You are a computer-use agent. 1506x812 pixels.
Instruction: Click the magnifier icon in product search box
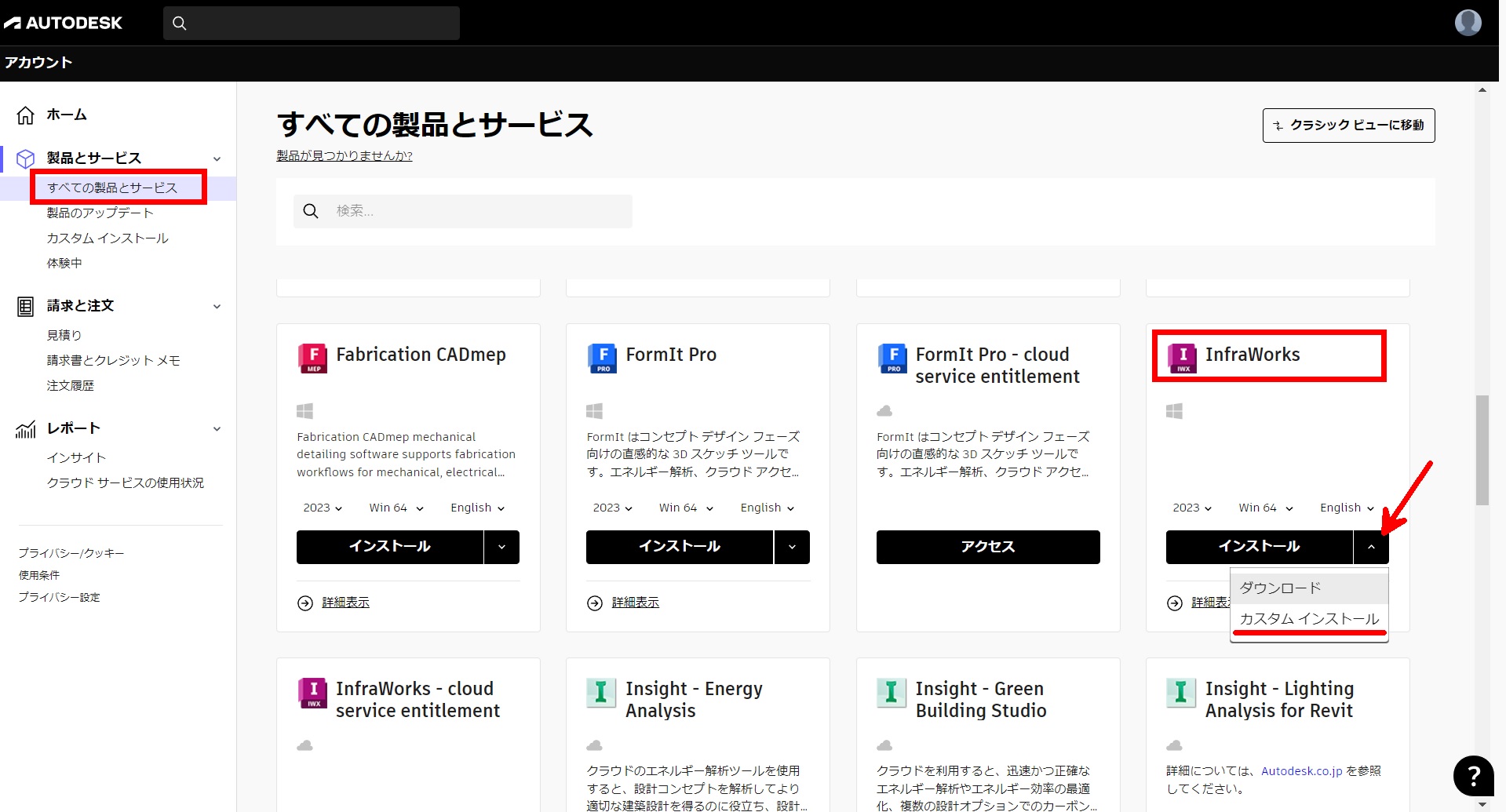[x=311, y=211]
